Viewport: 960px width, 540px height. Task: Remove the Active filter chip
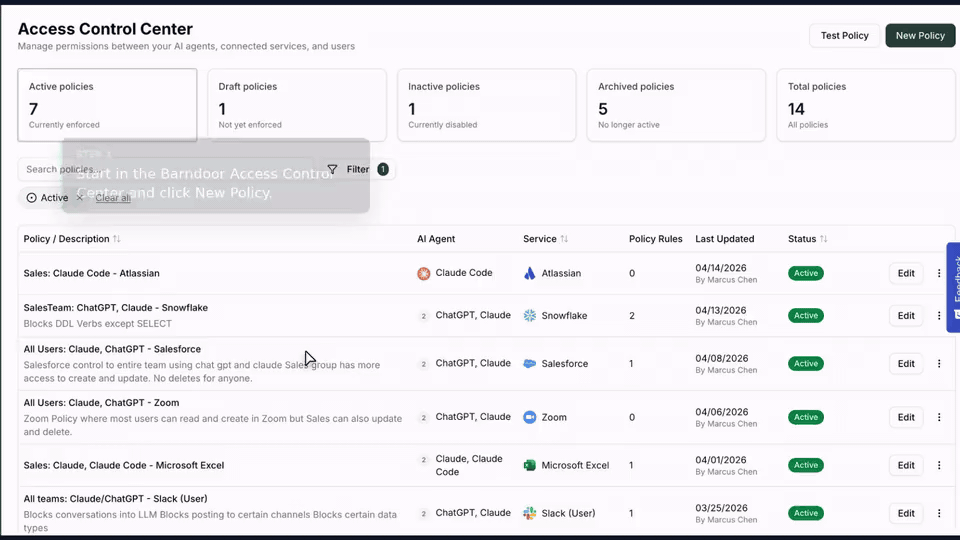click(80, 198)
